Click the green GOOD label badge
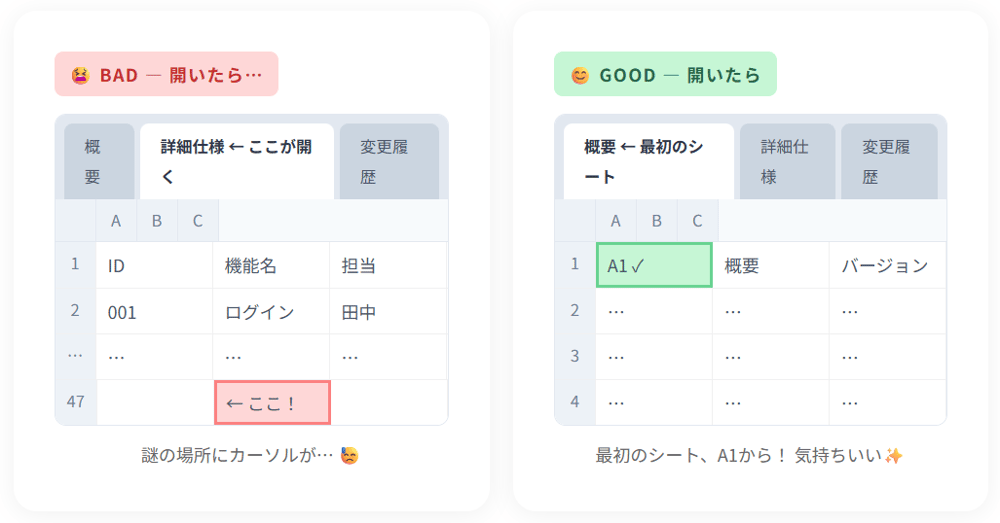The width and height of the screenshot is (1000, 523). tap(665, 75)
